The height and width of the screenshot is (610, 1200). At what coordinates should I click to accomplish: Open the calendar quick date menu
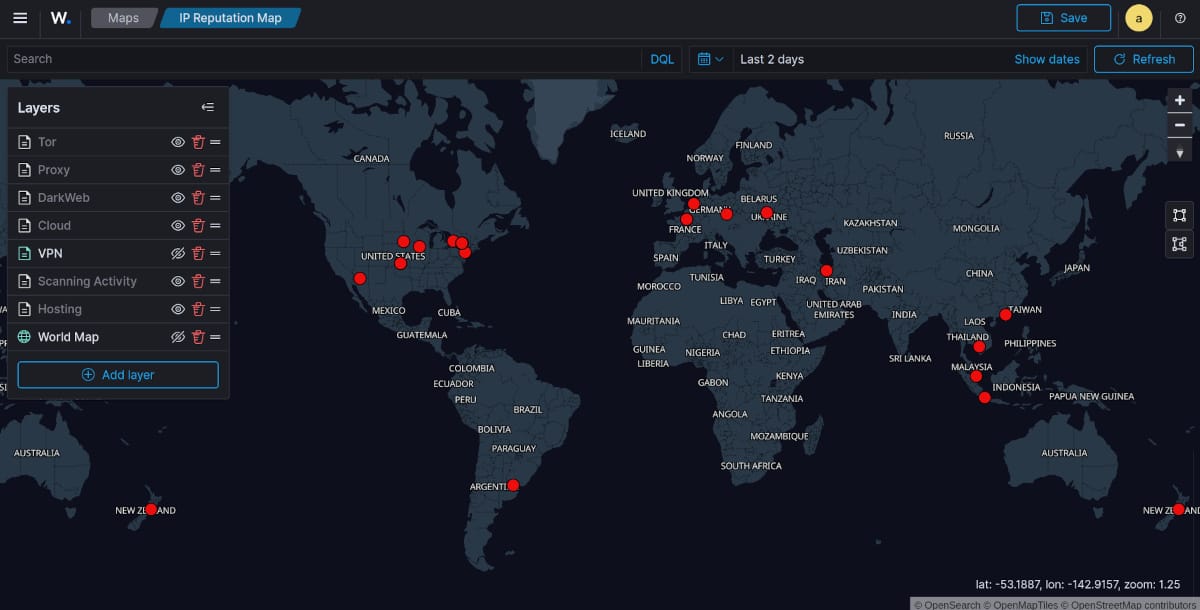710,59
